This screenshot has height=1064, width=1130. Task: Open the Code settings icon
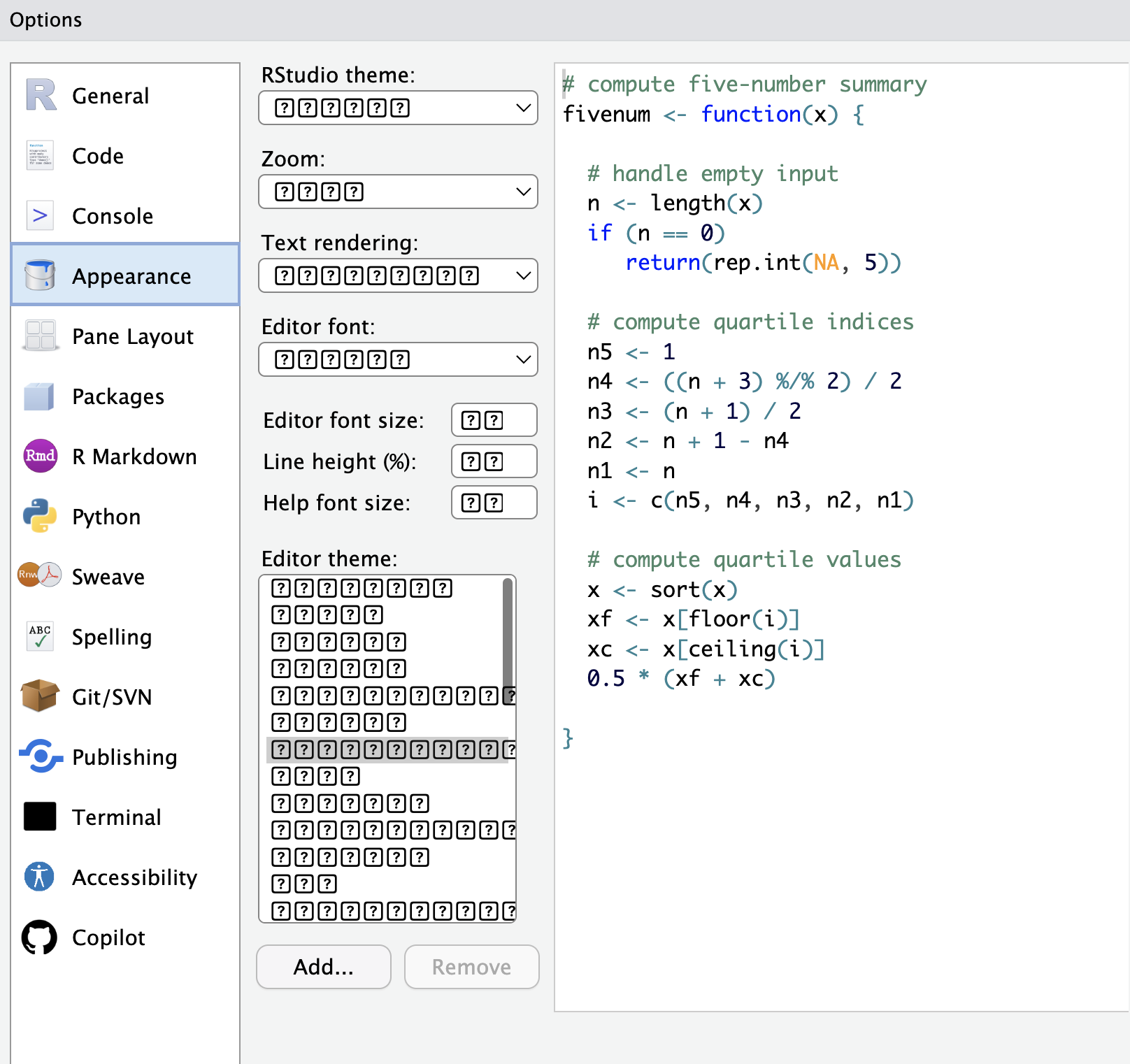pyautogui.click(x=41, y=155)
